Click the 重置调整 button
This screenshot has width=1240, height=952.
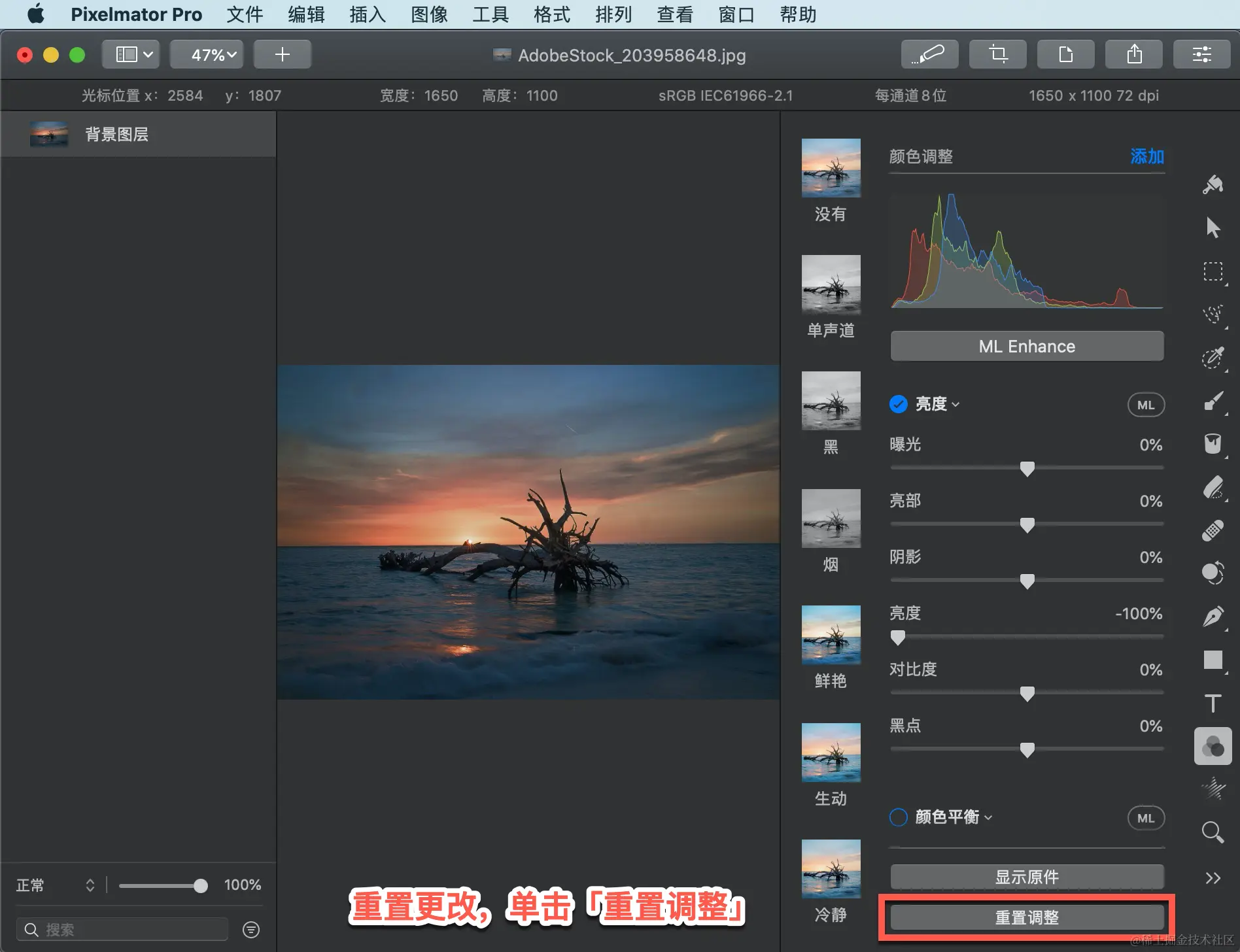[x=1027, y=917]
